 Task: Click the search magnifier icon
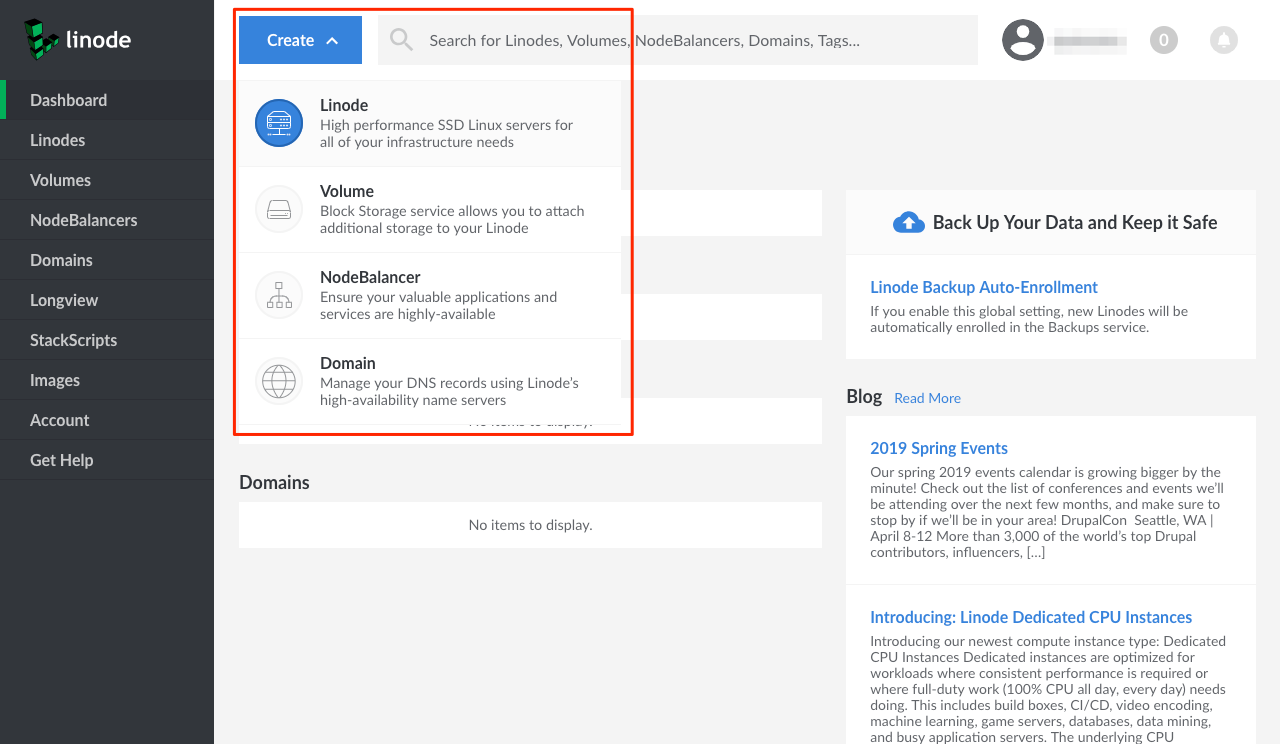401,40
